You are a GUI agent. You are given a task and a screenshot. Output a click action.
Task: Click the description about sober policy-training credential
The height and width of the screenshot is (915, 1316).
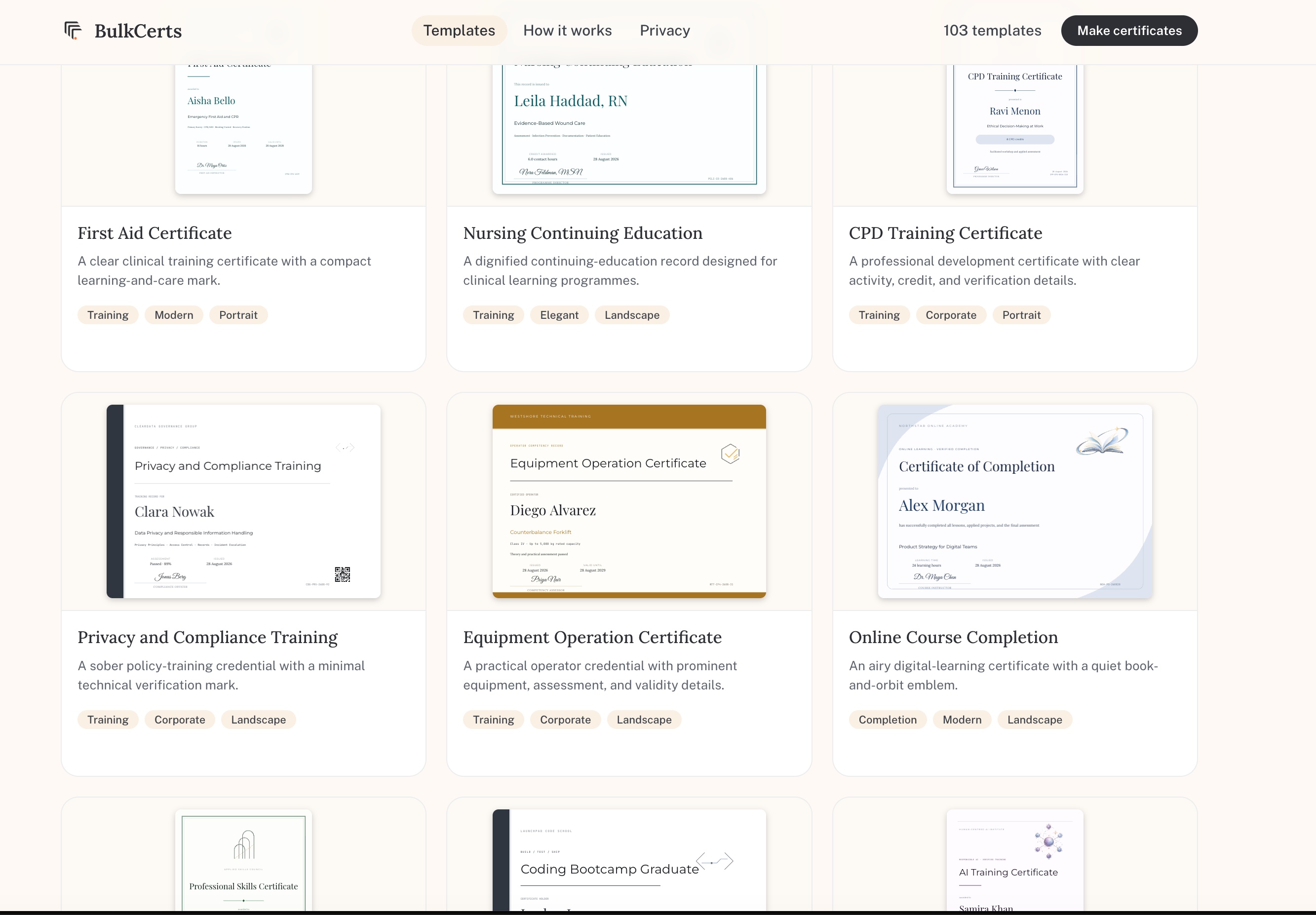[x=221, y=676]
